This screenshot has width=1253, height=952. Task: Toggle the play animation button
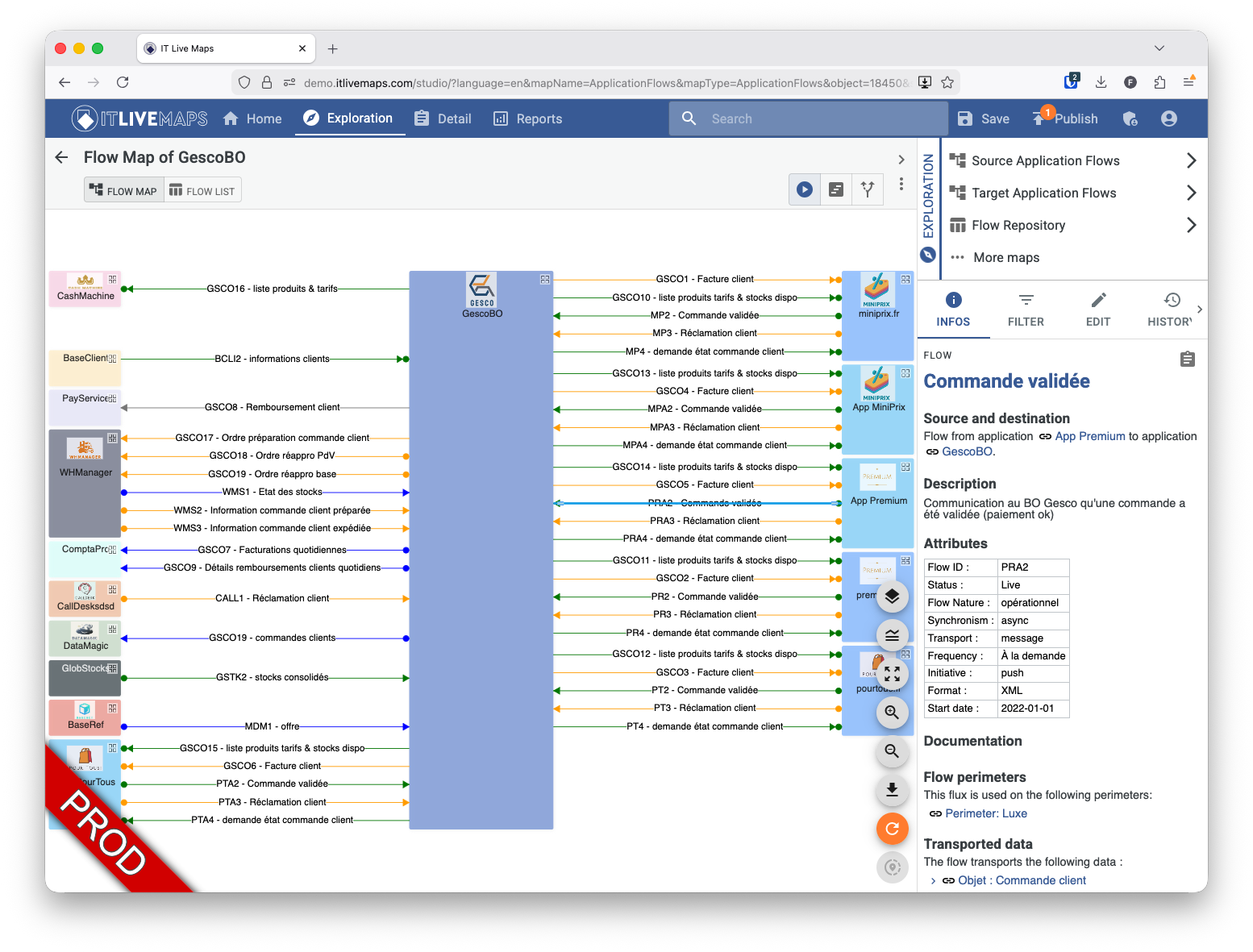804,189
